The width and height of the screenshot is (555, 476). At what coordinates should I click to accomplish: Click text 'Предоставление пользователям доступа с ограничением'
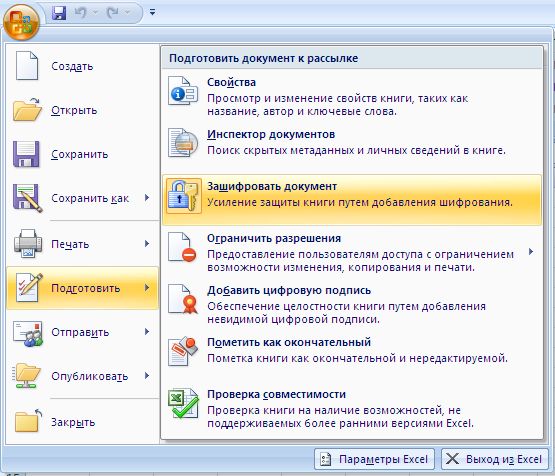pos(360,254)
